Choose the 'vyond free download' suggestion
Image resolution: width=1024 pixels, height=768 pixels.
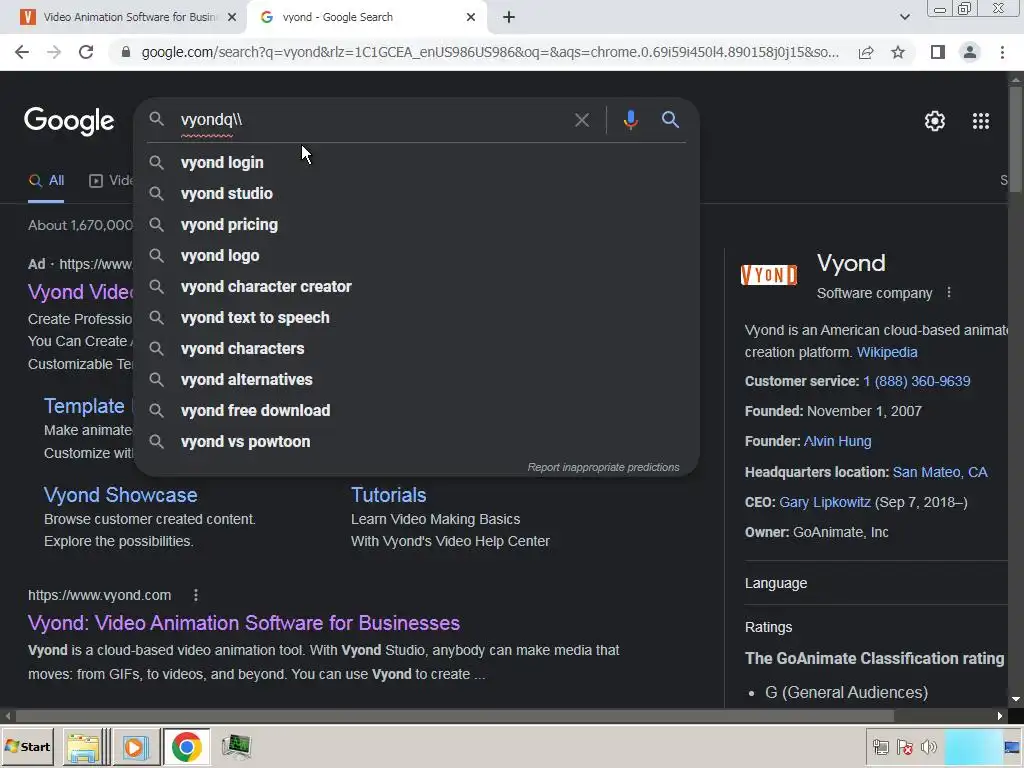point(417,411)
